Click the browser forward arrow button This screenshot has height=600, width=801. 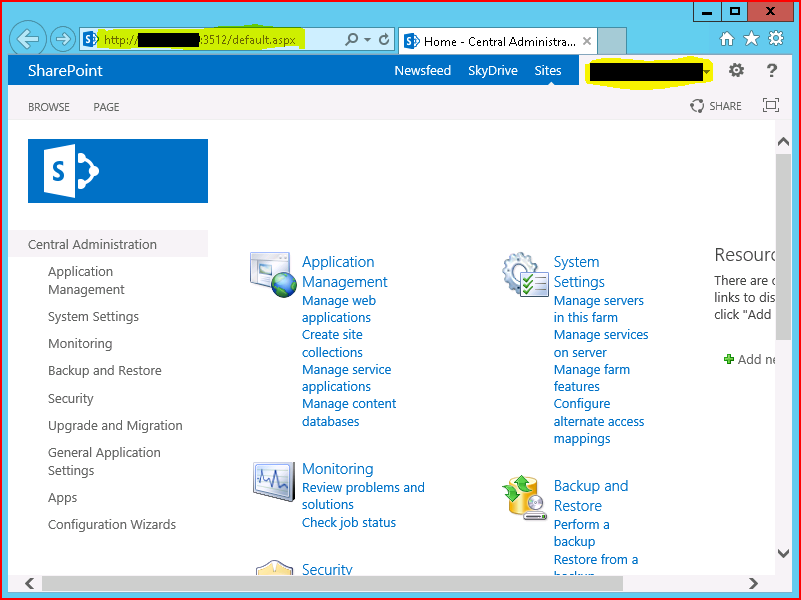click(63, 39)
